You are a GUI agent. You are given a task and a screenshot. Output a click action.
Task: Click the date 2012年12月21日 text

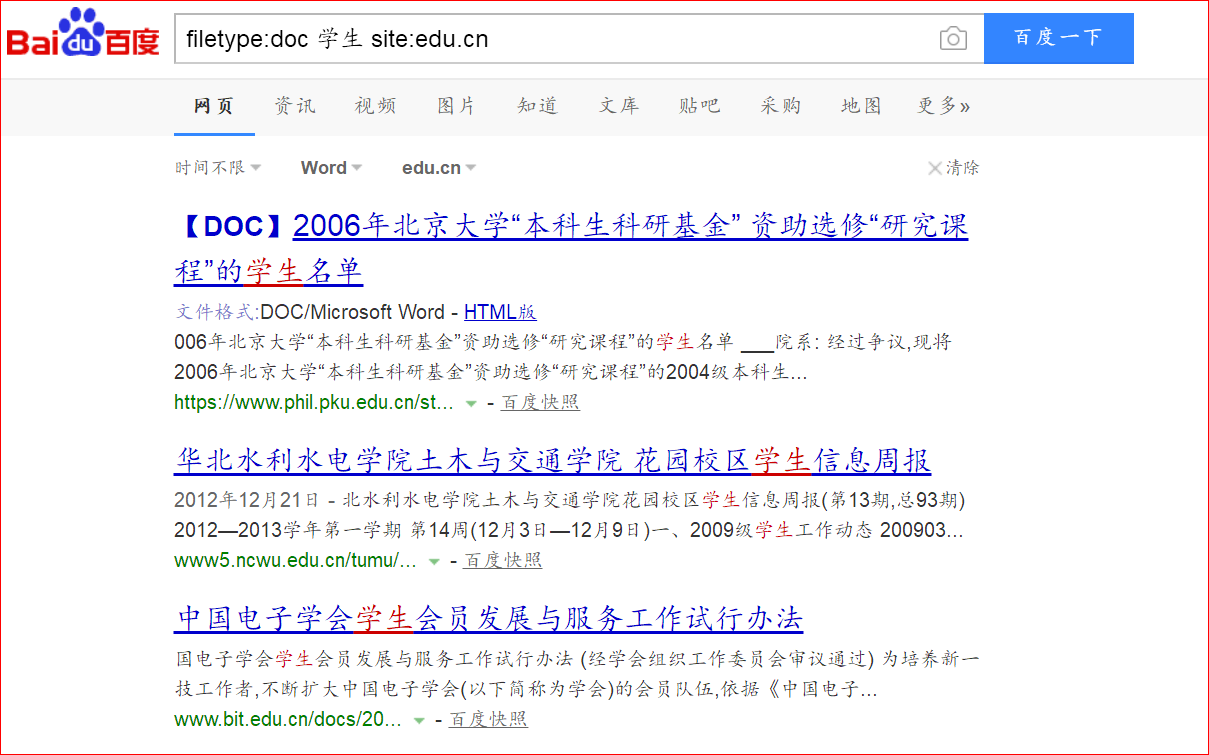point(248,500)
